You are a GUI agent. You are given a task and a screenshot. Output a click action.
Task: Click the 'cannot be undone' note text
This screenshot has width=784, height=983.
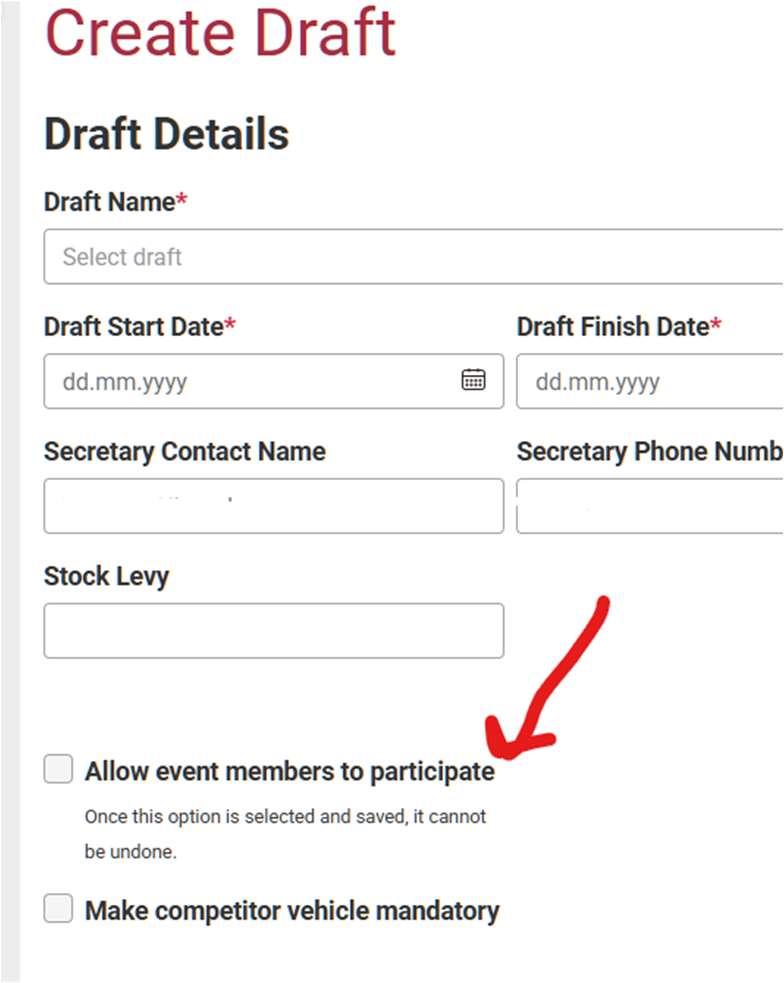(285, 834)
